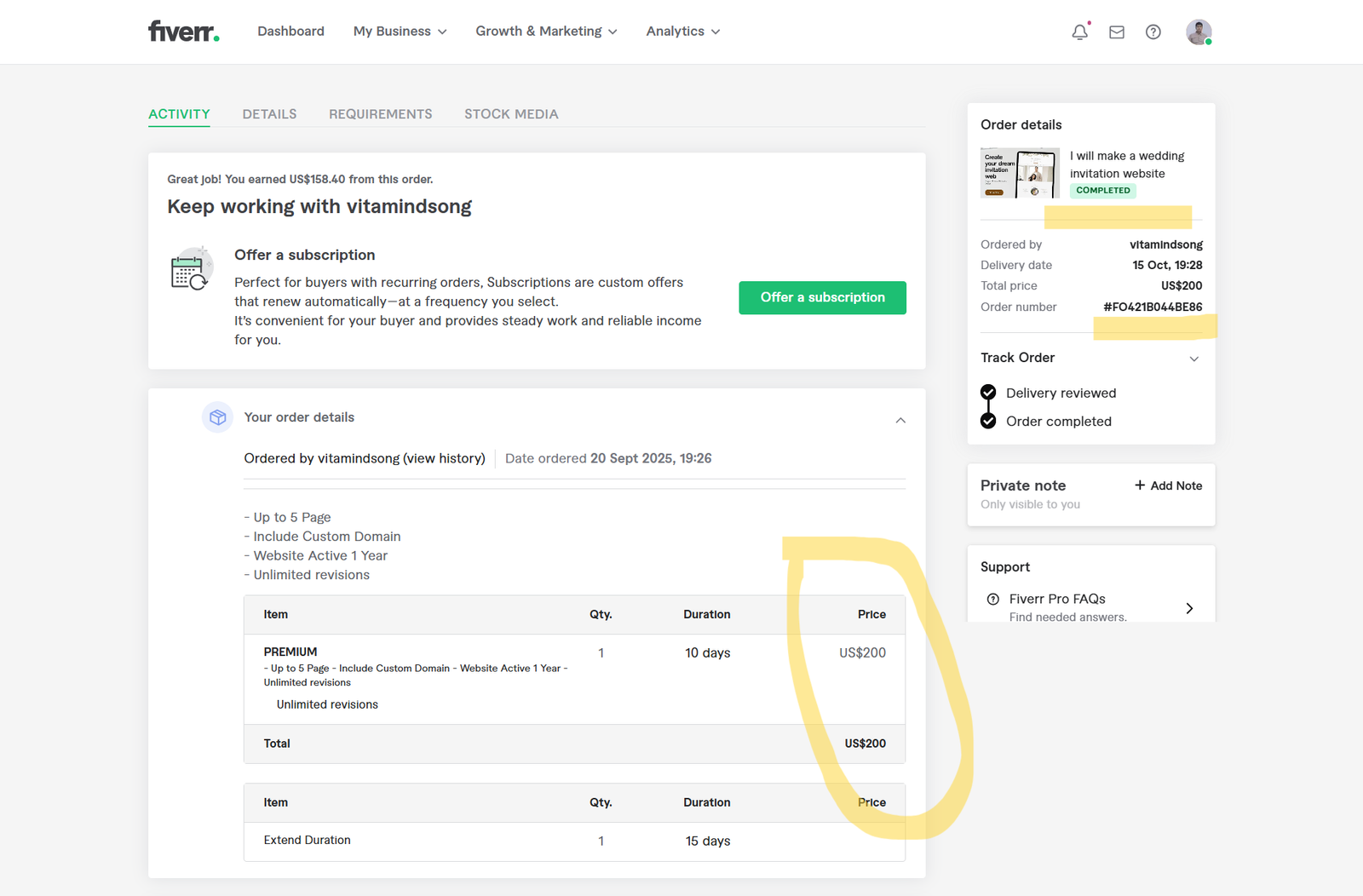Switch to the Details tab
Viewport: 1363px width, 896px height.
point(269,114)
